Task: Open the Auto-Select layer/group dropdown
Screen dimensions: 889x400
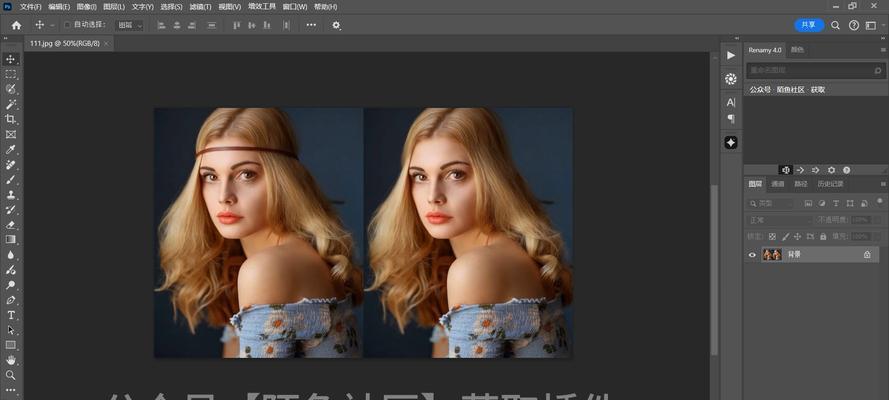Action: pyautogui.click(x=130, y=25)
